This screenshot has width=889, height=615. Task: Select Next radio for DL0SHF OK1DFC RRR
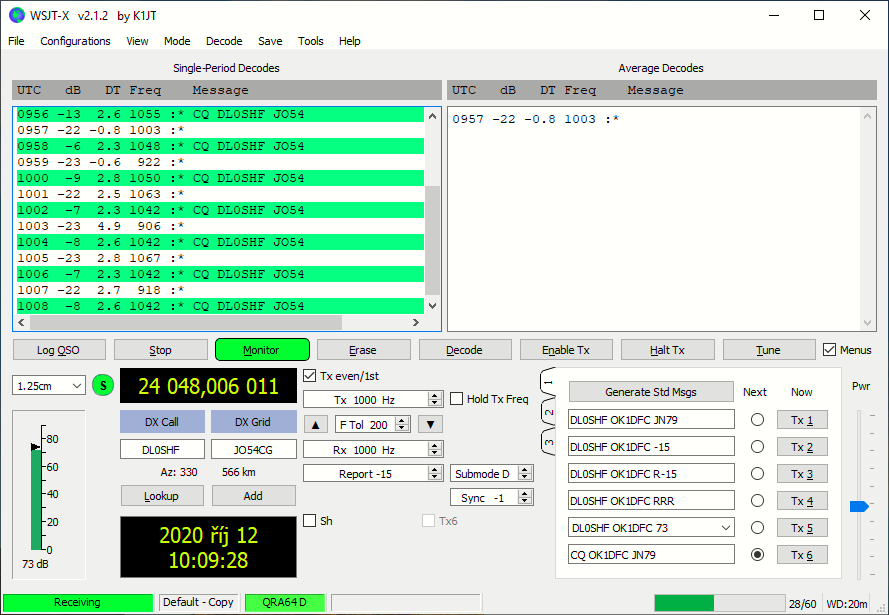[757, 501]
